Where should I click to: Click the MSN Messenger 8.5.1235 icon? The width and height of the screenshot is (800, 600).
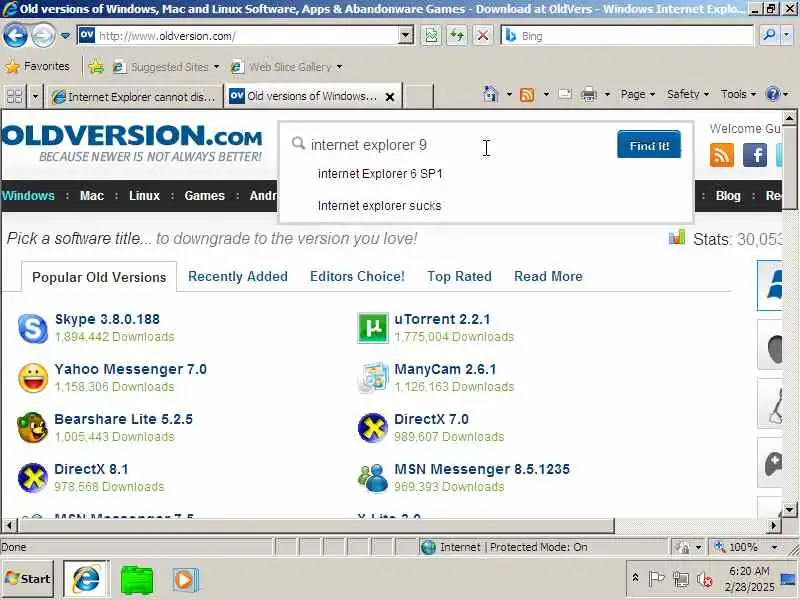372,478
